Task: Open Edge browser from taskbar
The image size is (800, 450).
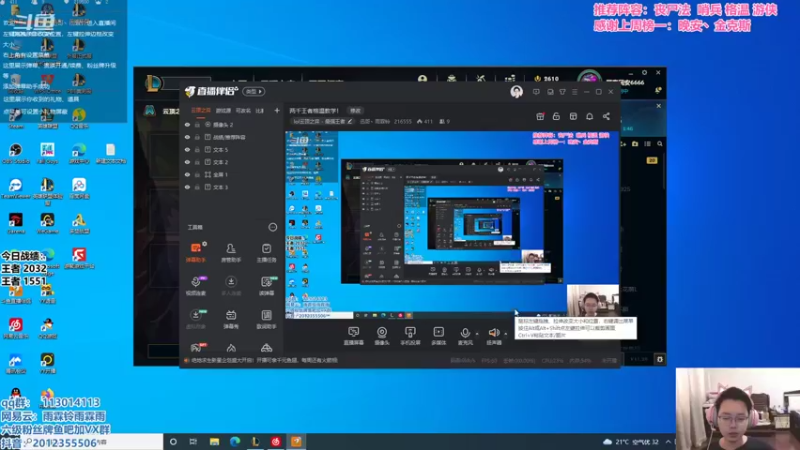Action: 235,442
